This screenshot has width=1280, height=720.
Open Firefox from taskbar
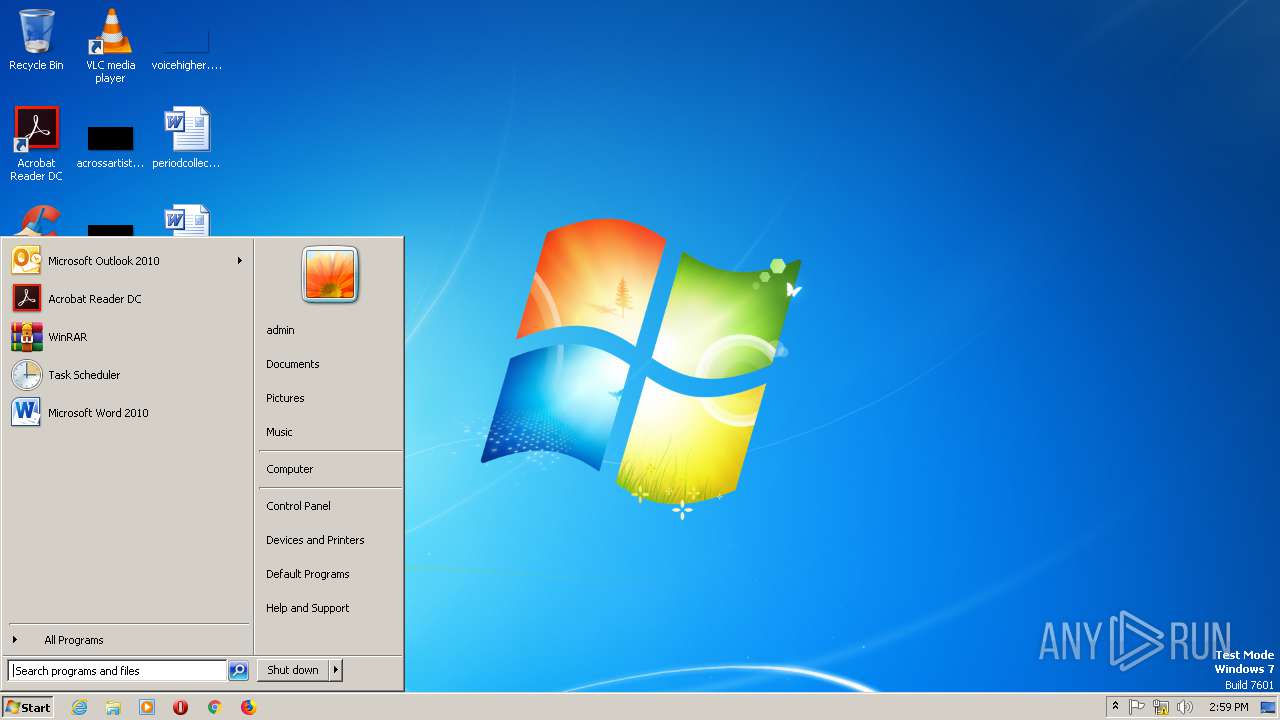tap(248, 707)
